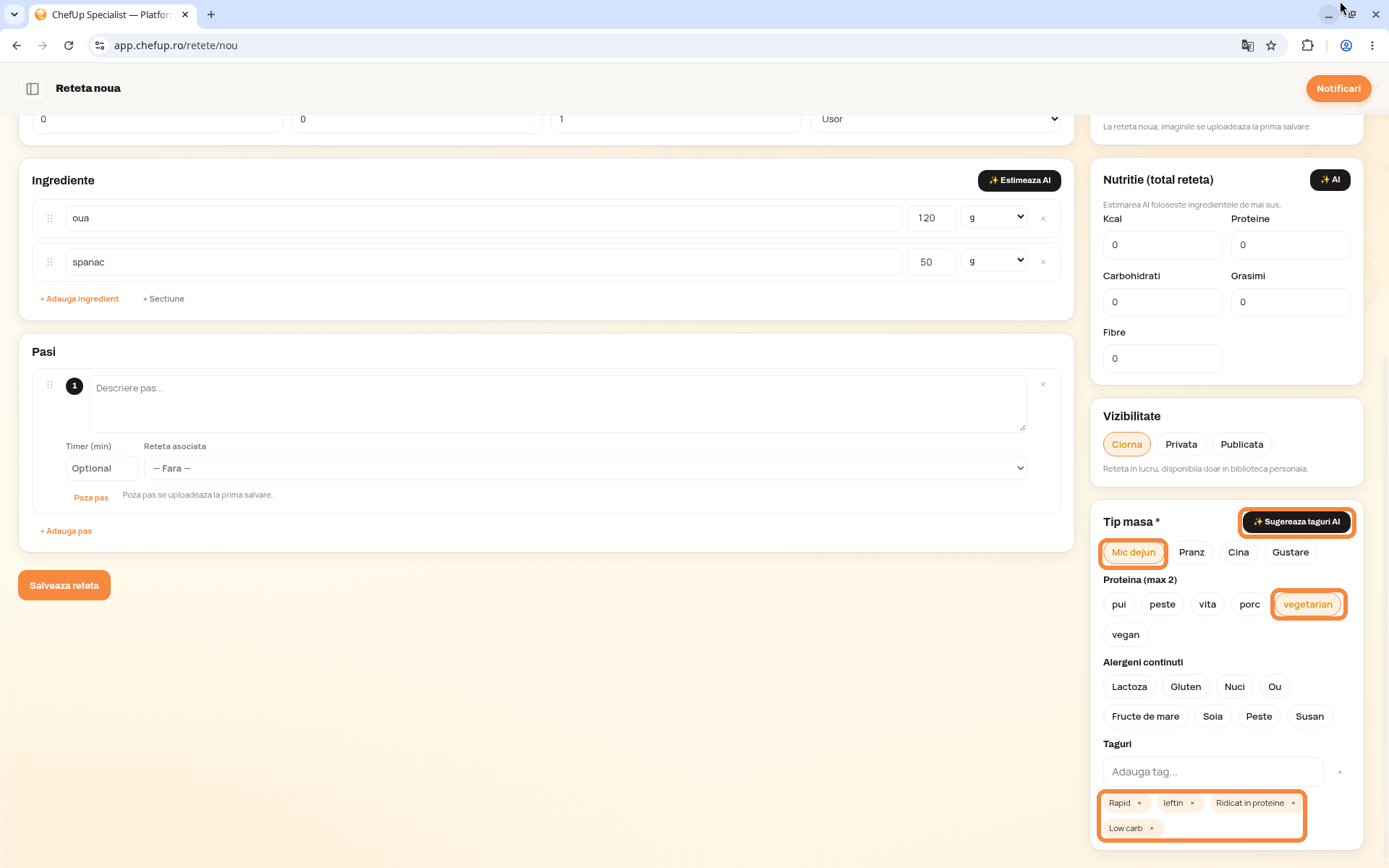The width and height of the screenshot is (1389, 868).
Task: Click the step 1 drag handle
Action: pos(50,386)
